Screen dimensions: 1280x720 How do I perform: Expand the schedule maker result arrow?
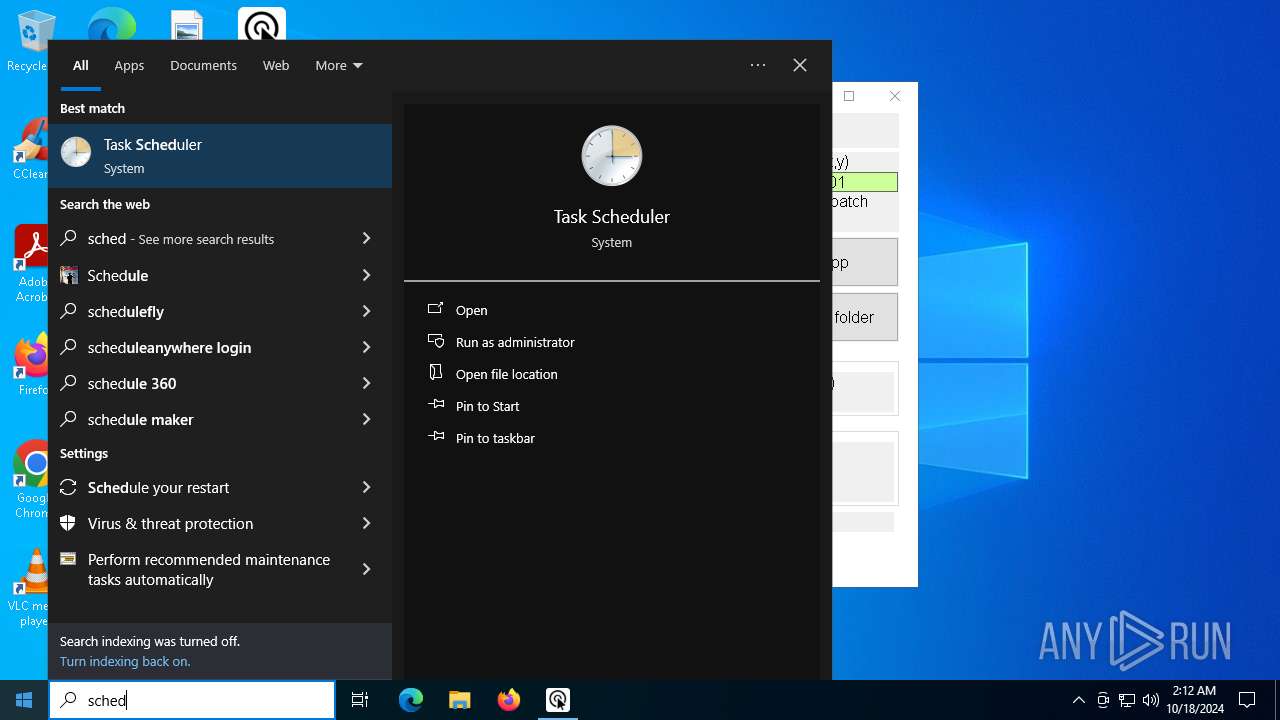(x=366, y=419)
